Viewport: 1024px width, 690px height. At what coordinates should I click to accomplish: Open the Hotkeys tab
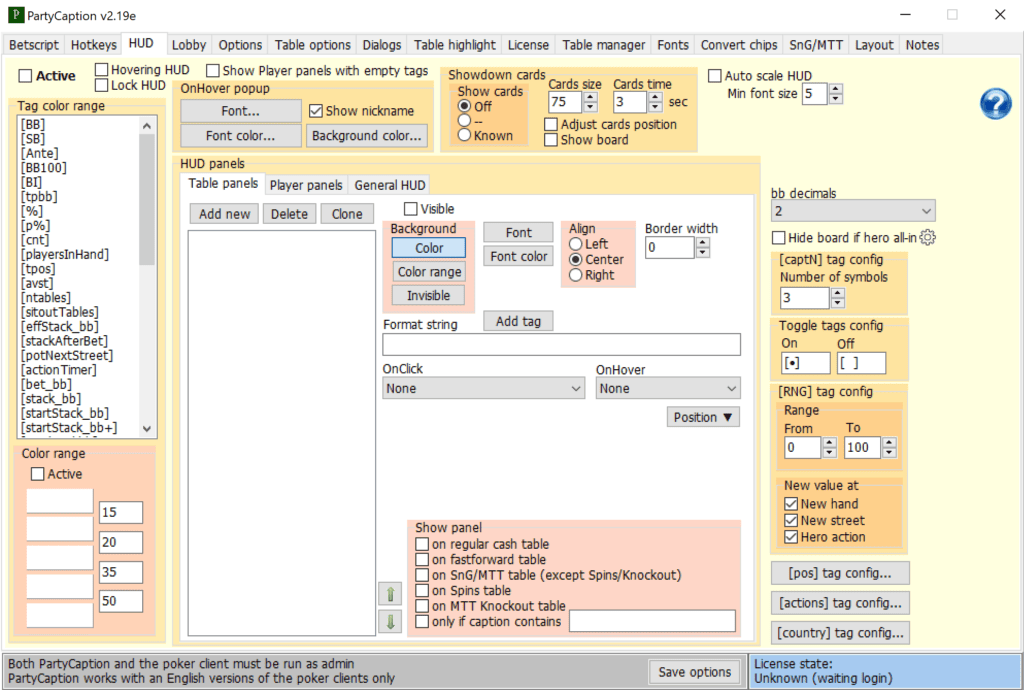coord(93,45)
